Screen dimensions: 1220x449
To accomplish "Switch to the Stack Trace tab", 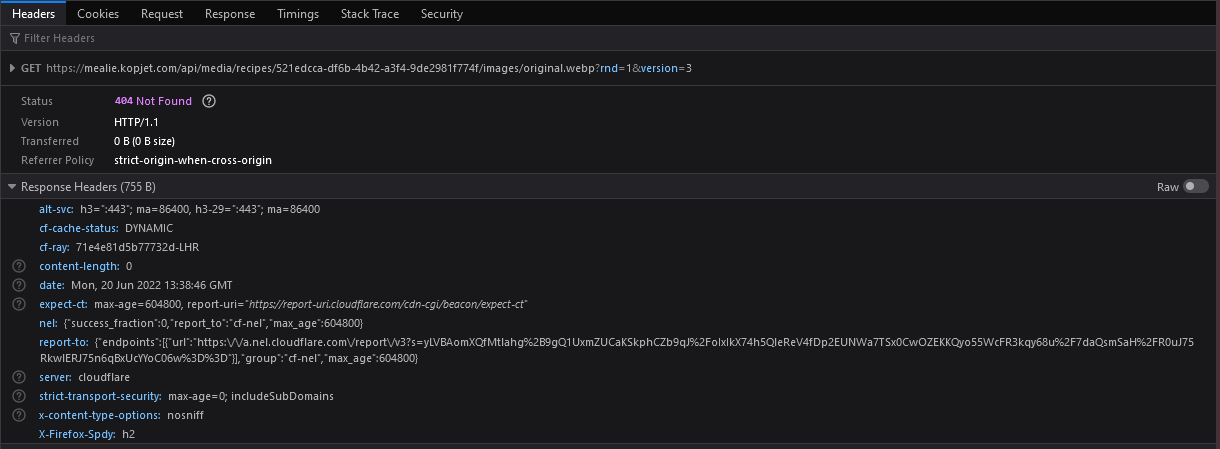I will (x=369, y=14).
